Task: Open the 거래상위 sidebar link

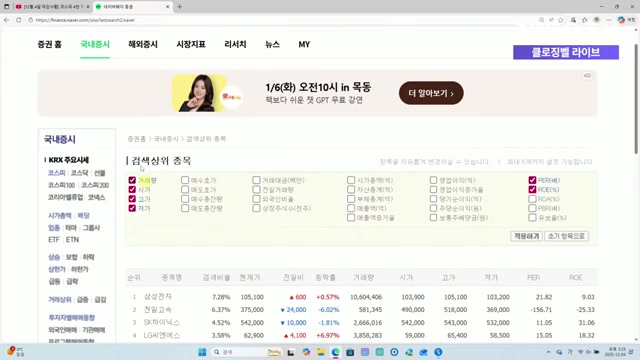Action: [x=60, y=300]
